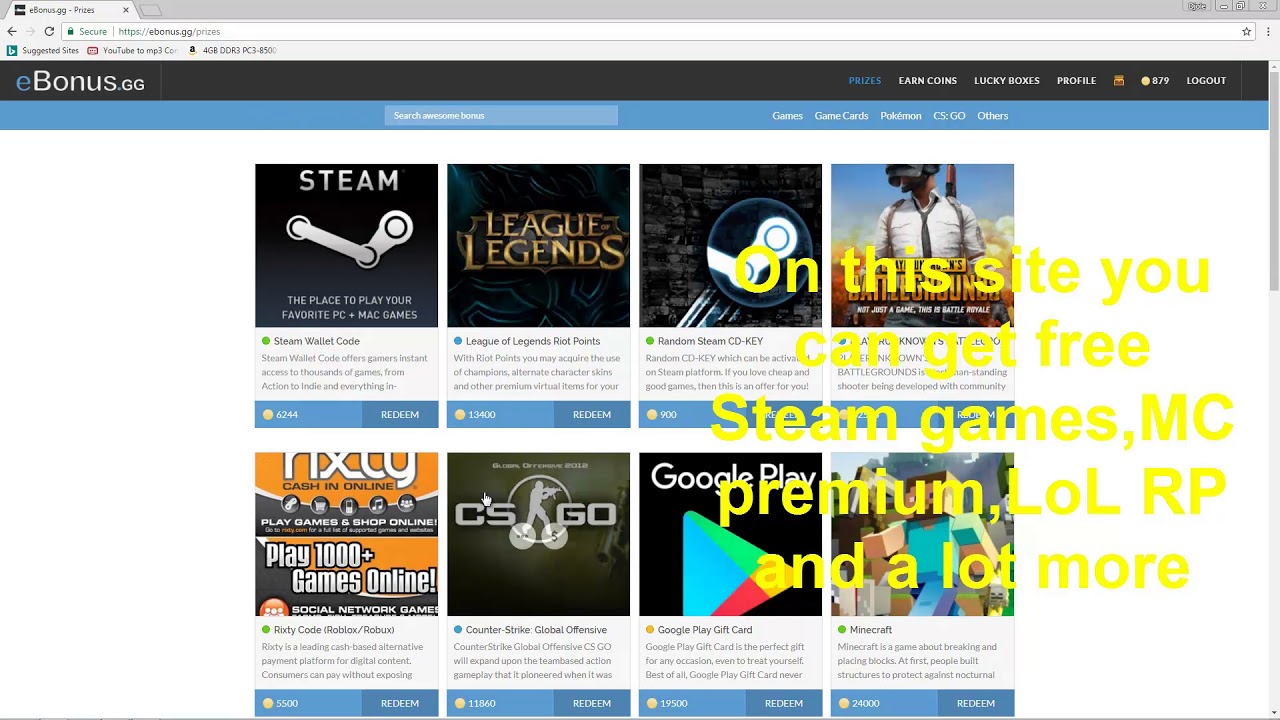The height and width of the screenshot is (720, 1280).
Task: Click the browser forward arrow
Action: click(x=30, y=31)
